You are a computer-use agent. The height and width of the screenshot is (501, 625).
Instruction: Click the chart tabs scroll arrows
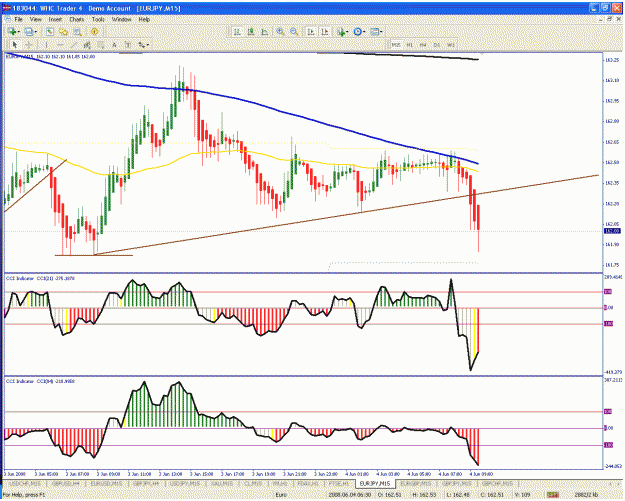click(x=613, y=484)
